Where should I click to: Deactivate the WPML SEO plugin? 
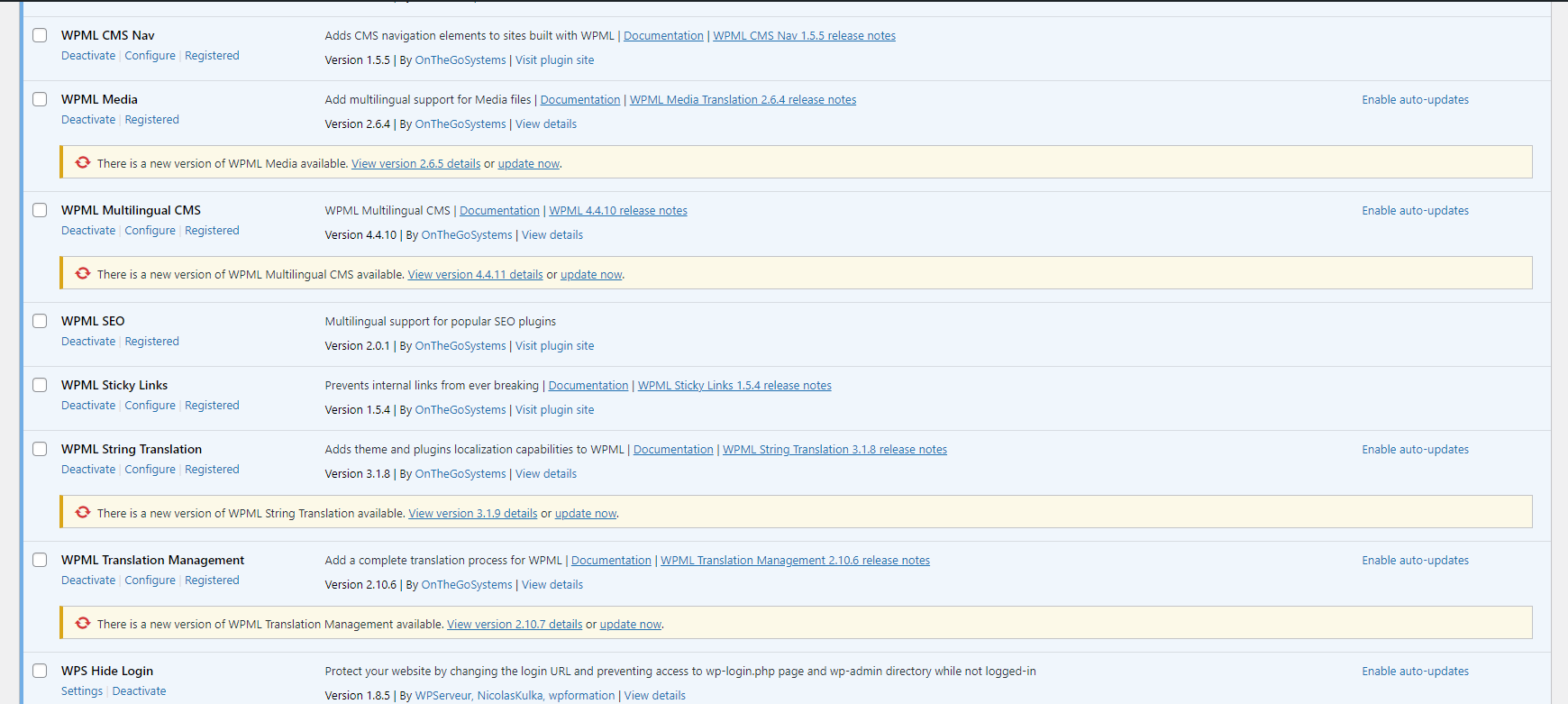click(x=88, y=342)
